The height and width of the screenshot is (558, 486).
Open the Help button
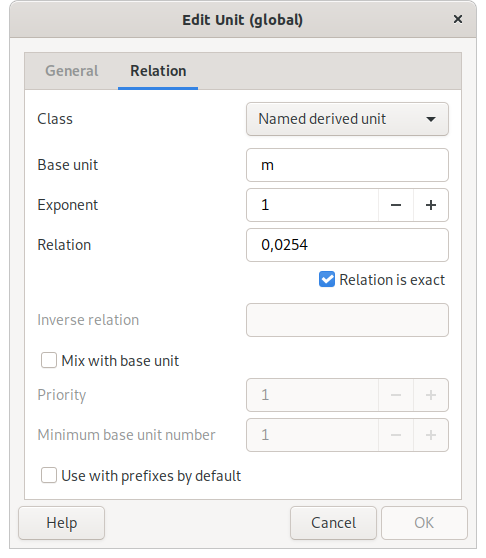click(62, 523)
